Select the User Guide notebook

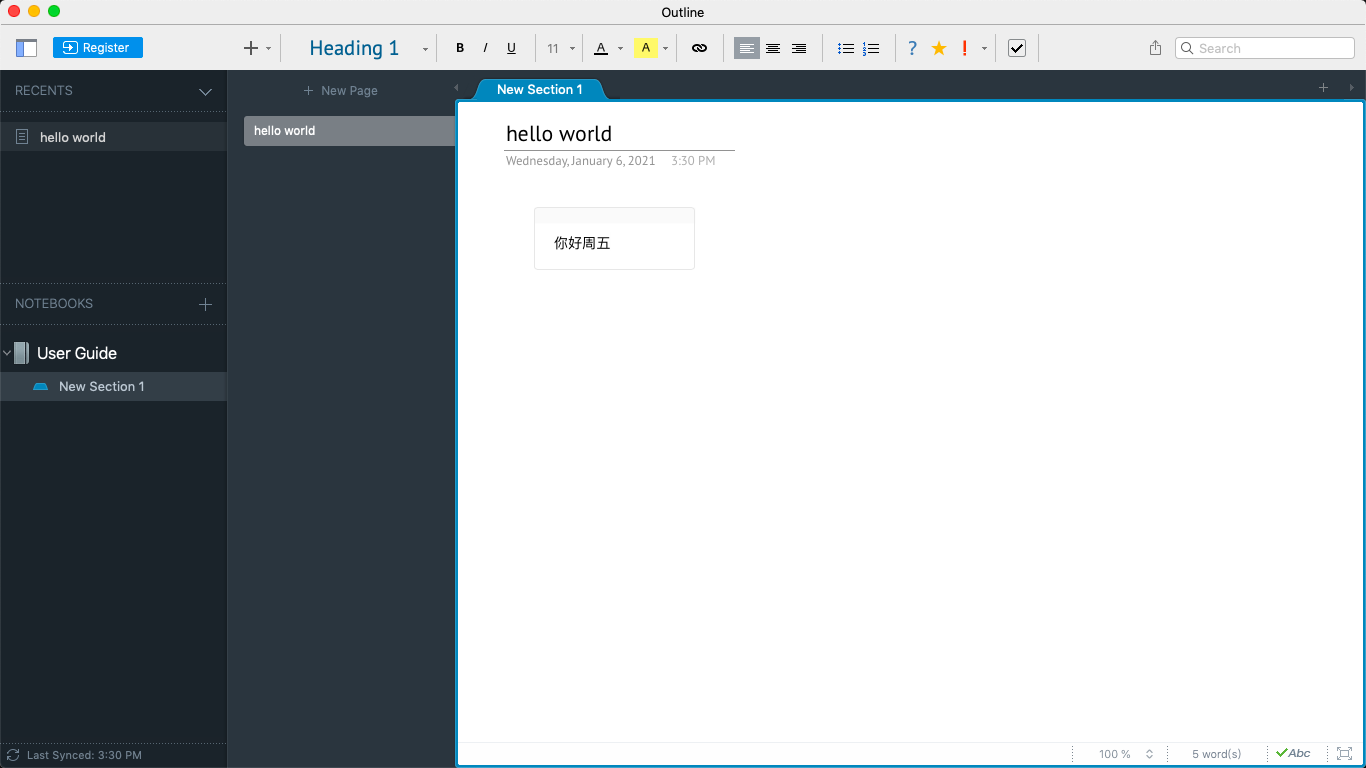[x=77, y=353]
